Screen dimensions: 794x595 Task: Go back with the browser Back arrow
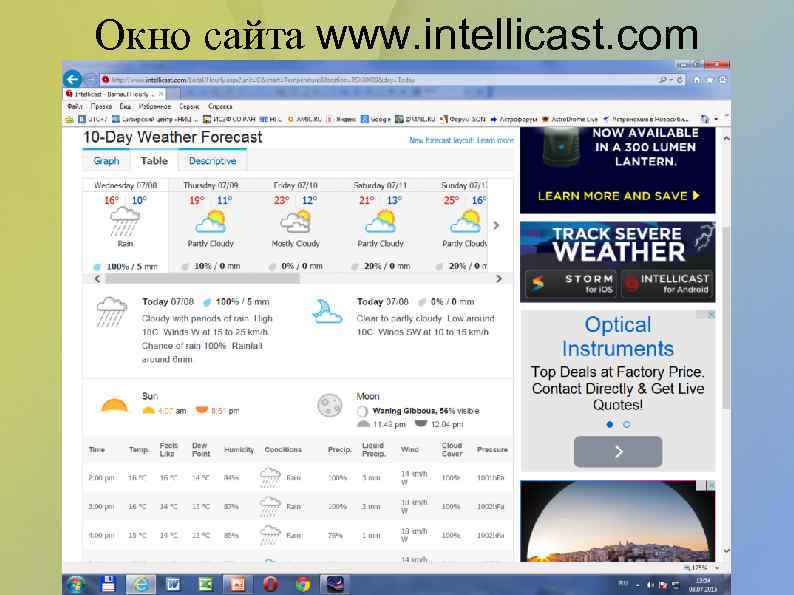(72, 79)
